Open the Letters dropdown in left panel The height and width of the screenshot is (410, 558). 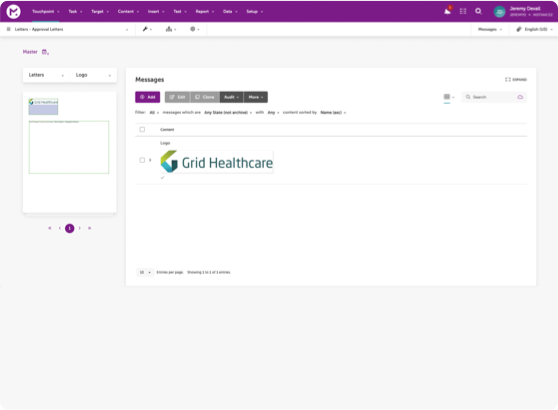click(46, 75)
